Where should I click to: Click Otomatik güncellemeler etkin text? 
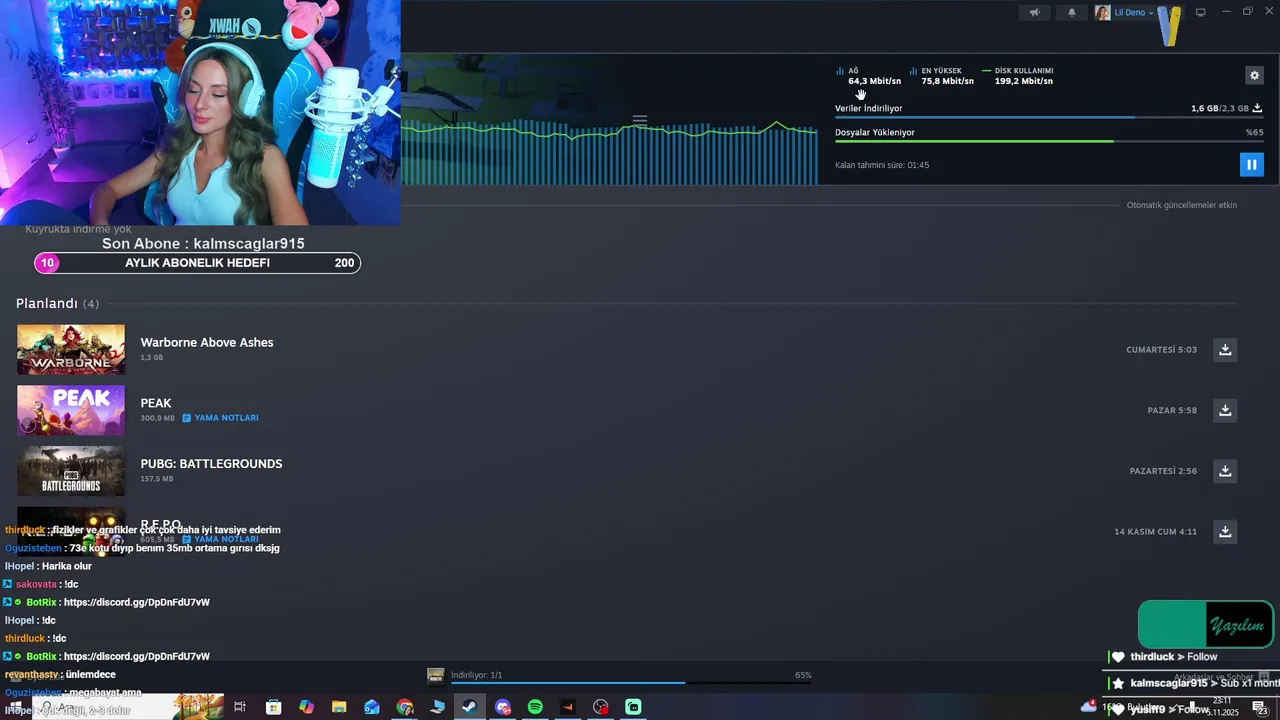point(1182,205)
